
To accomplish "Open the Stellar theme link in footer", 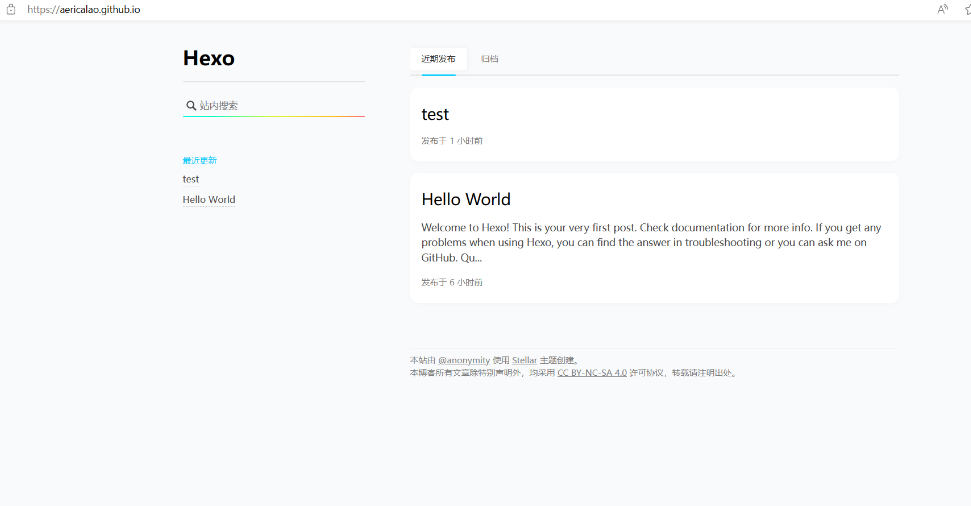I will pos(524,360).
